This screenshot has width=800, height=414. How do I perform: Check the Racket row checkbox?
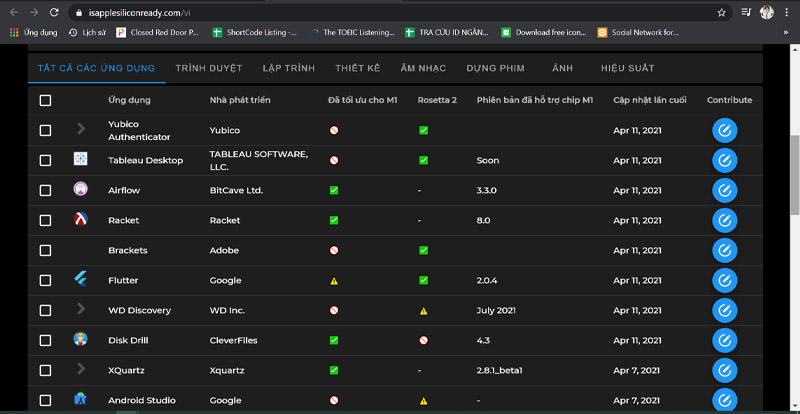click(x=45, y=221)
